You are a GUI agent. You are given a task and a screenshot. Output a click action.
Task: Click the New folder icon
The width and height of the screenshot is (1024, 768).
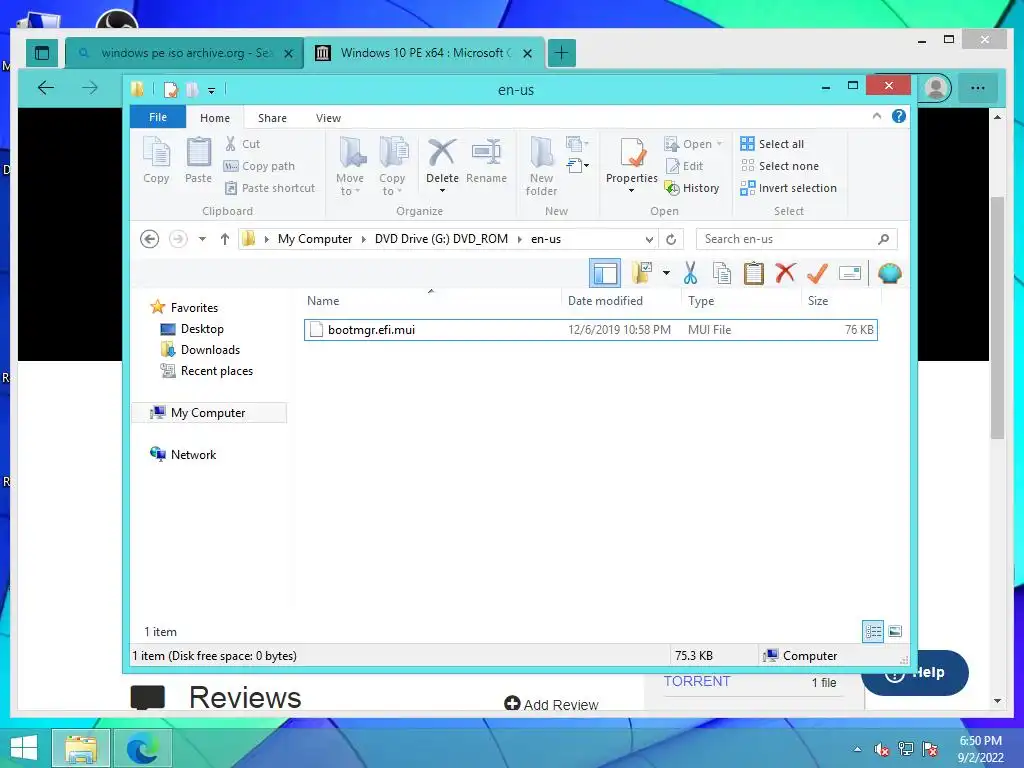click(541, 166)
